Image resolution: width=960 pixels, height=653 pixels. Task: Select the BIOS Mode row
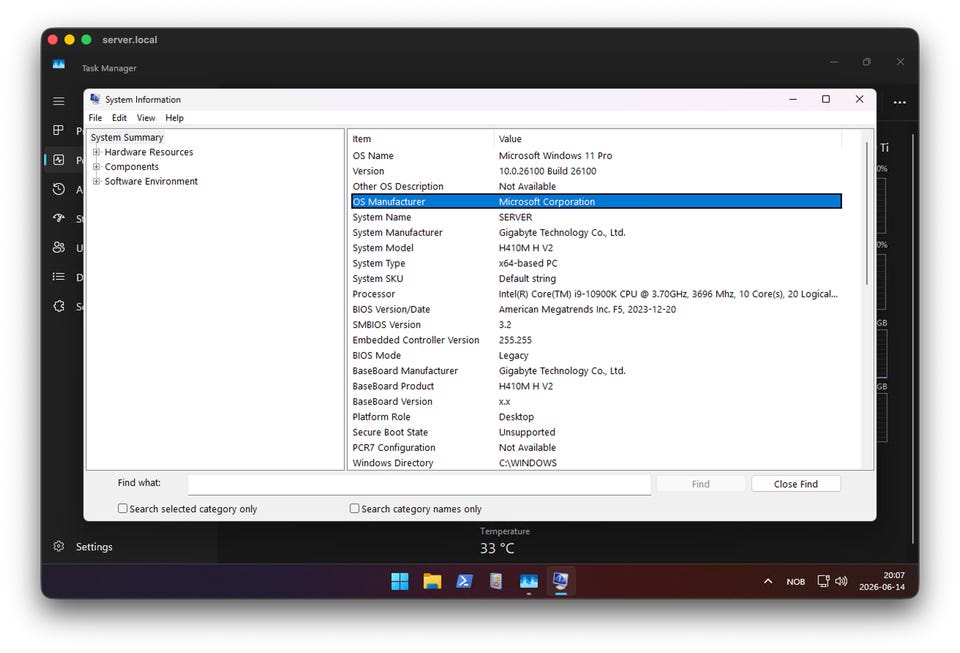(596, 355)
